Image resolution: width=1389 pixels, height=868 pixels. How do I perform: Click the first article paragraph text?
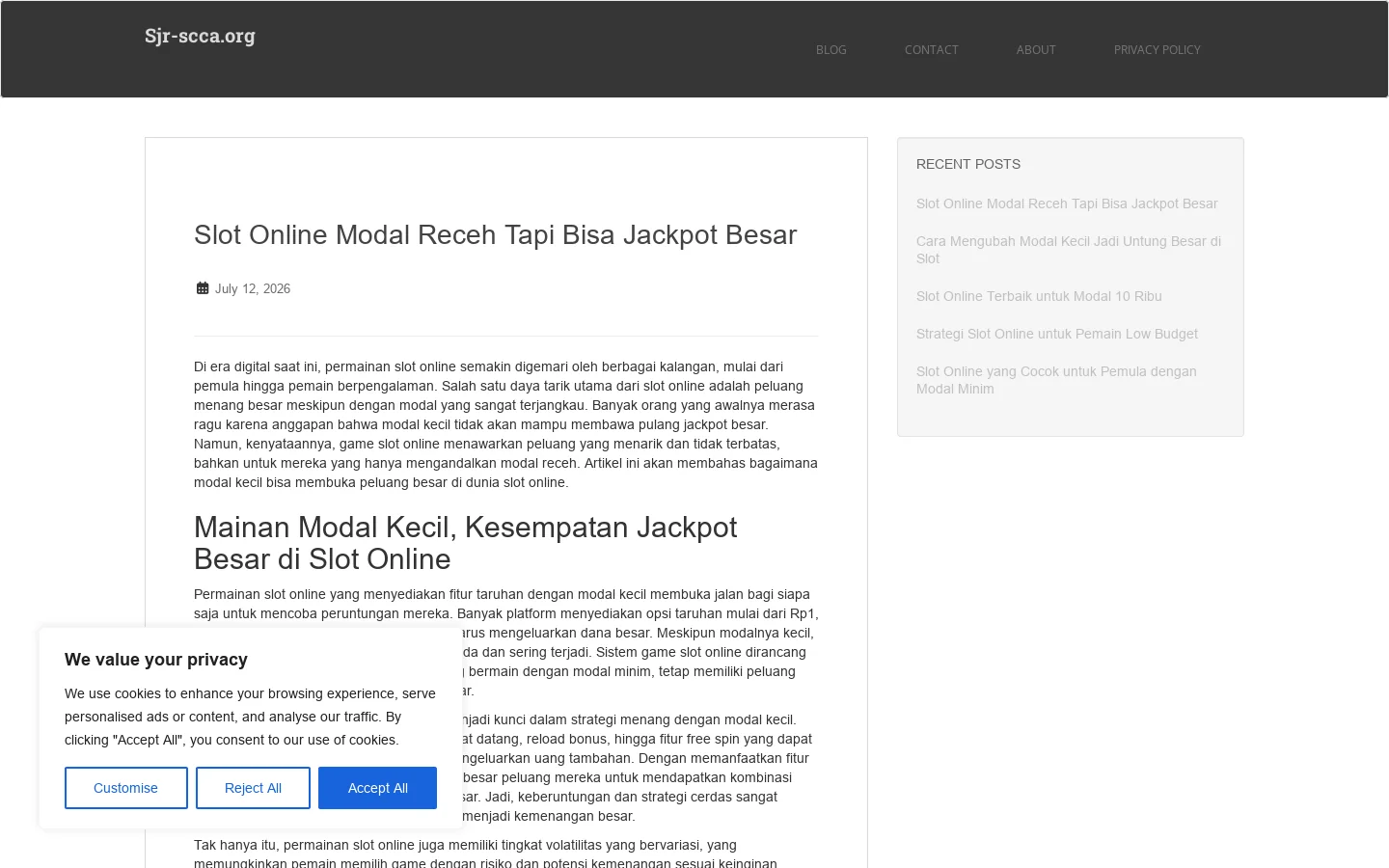[505, 424]
